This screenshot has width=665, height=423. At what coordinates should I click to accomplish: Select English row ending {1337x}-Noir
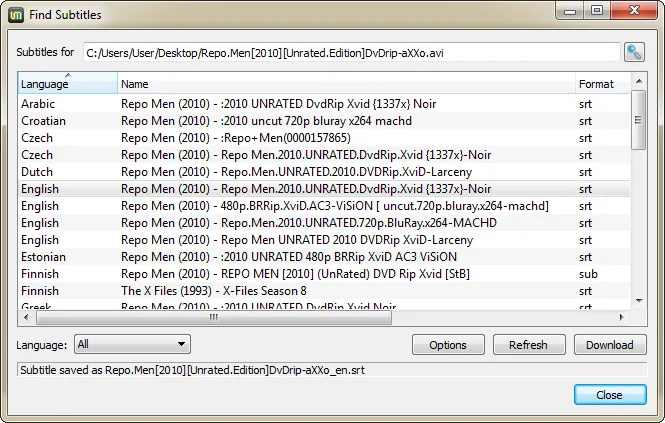click(324, 188)
